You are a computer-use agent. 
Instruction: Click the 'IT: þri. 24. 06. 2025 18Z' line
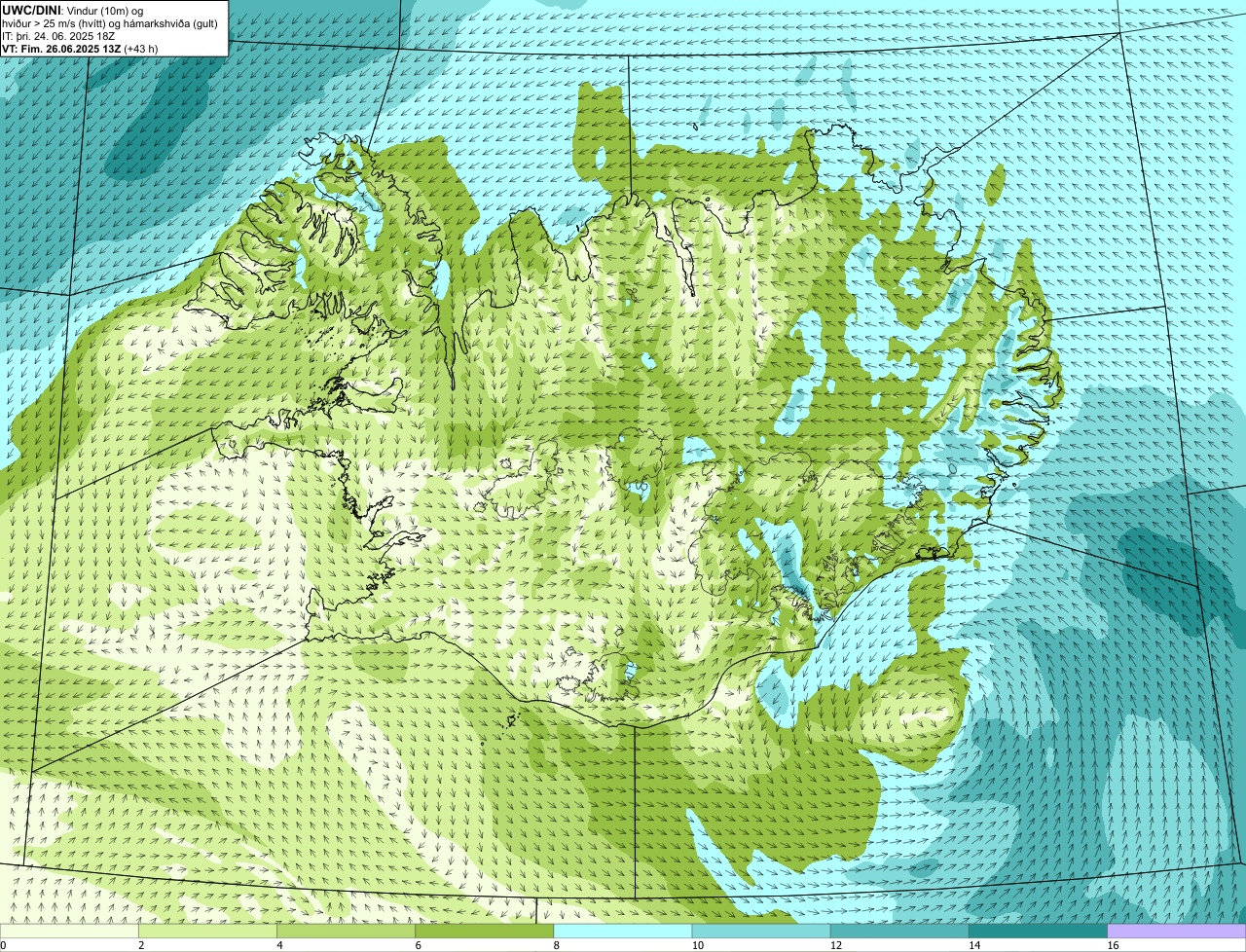point(58,35)
